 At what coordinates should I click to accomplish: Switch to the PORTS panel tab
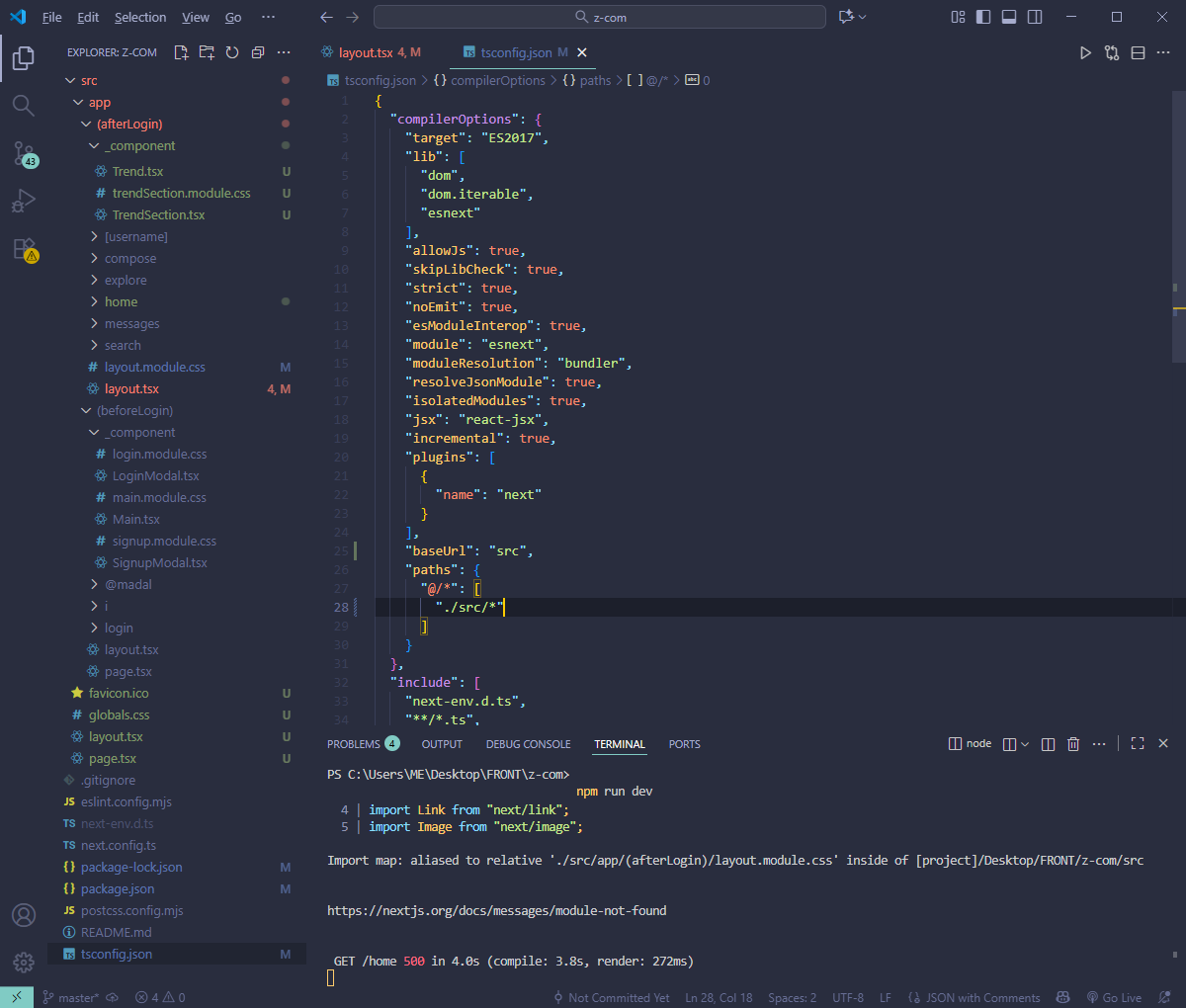click(x=684, y=743)
